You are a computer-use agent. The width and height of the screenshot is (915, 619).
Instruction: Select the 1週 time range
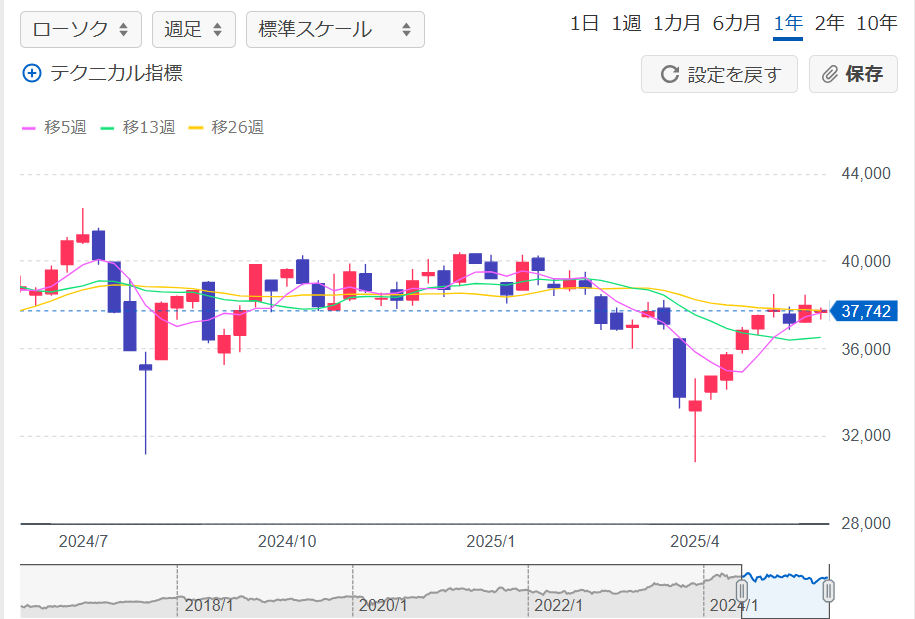pos(626,23)
